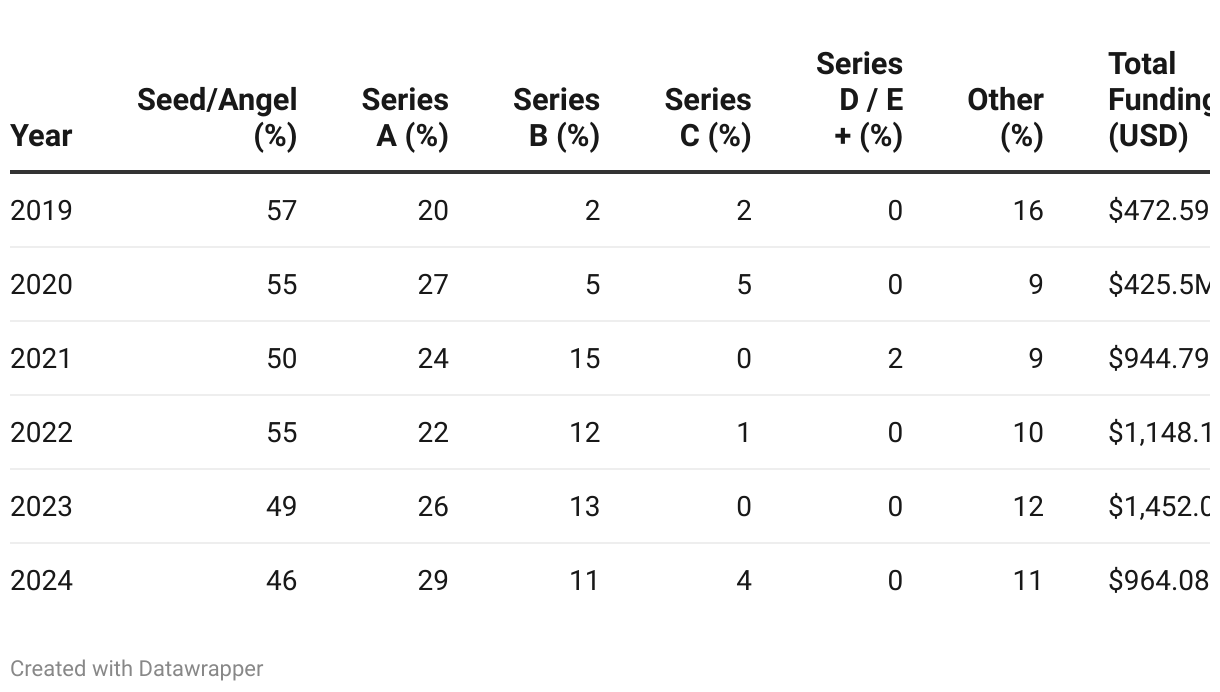Click the Year column header
Viewport: 1220px width, 692px height.
point(41,135)
